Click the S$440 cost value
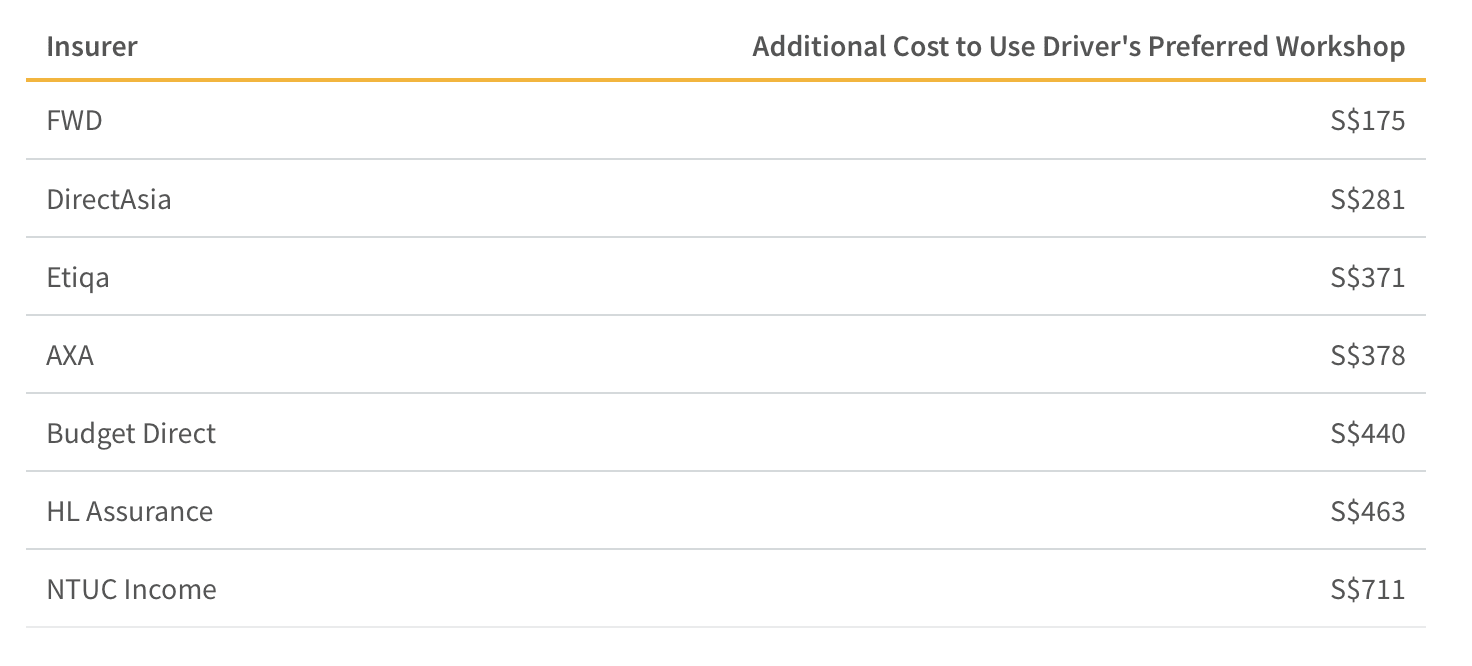The width and height of the screenshot is (1472, 666). 1368,433
